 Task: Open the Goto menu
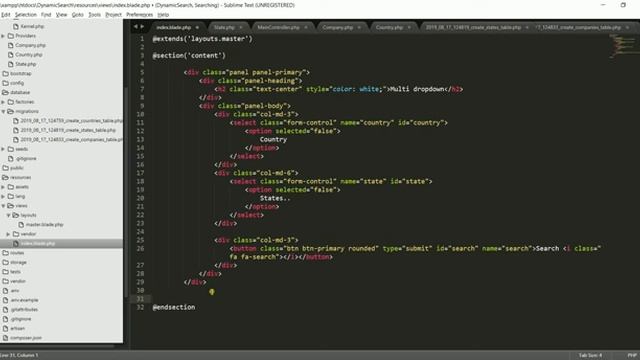[x=78, y=15]
